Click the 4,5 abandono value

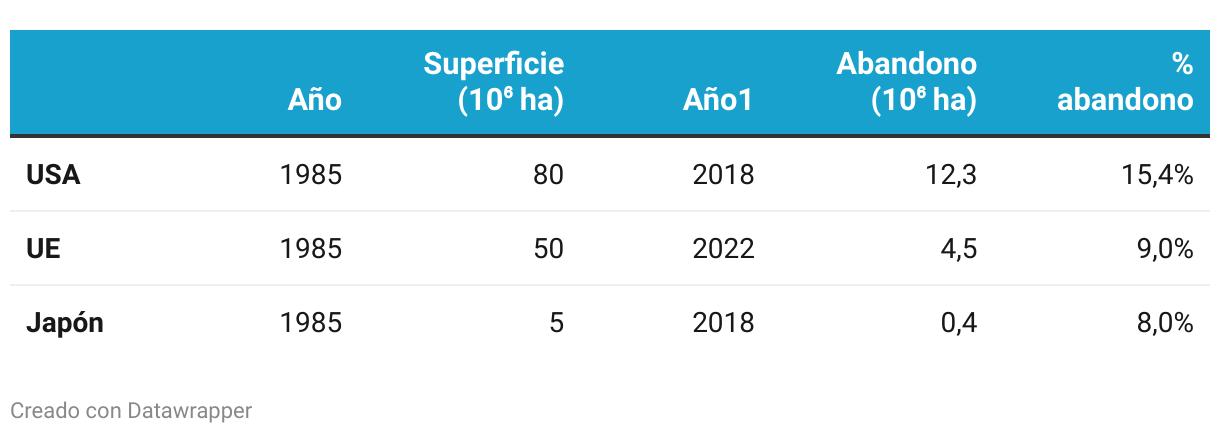pyautogui.click(x=959, y=249)
